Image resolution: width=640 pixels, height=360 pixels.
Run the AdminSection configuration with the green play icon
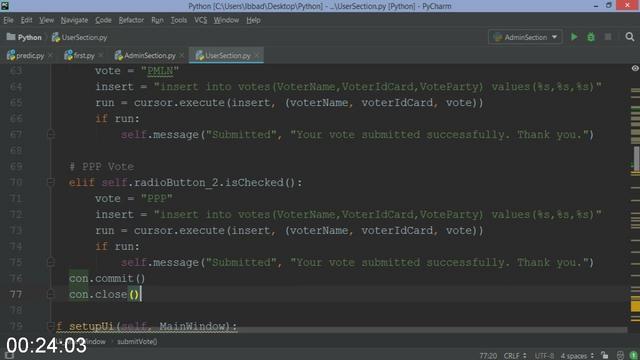[574, 37]
